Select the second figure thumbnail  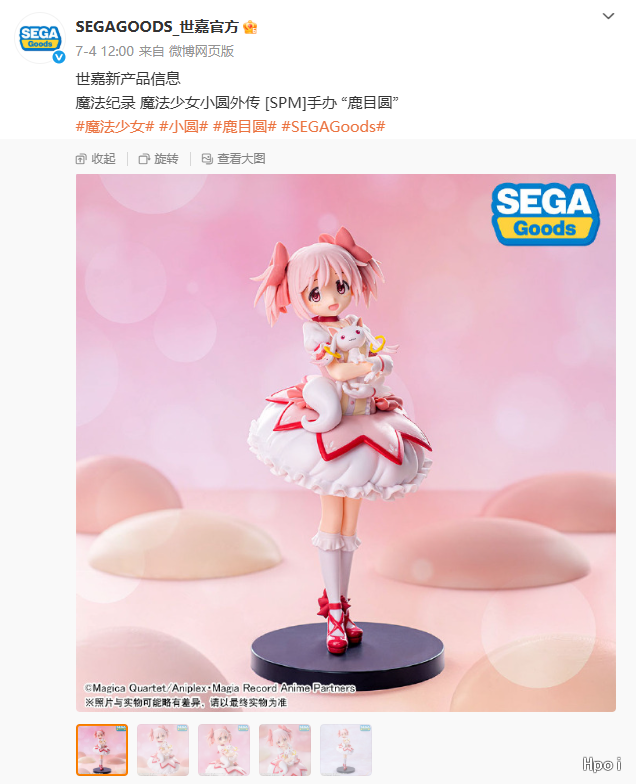(x=163, y=750)
